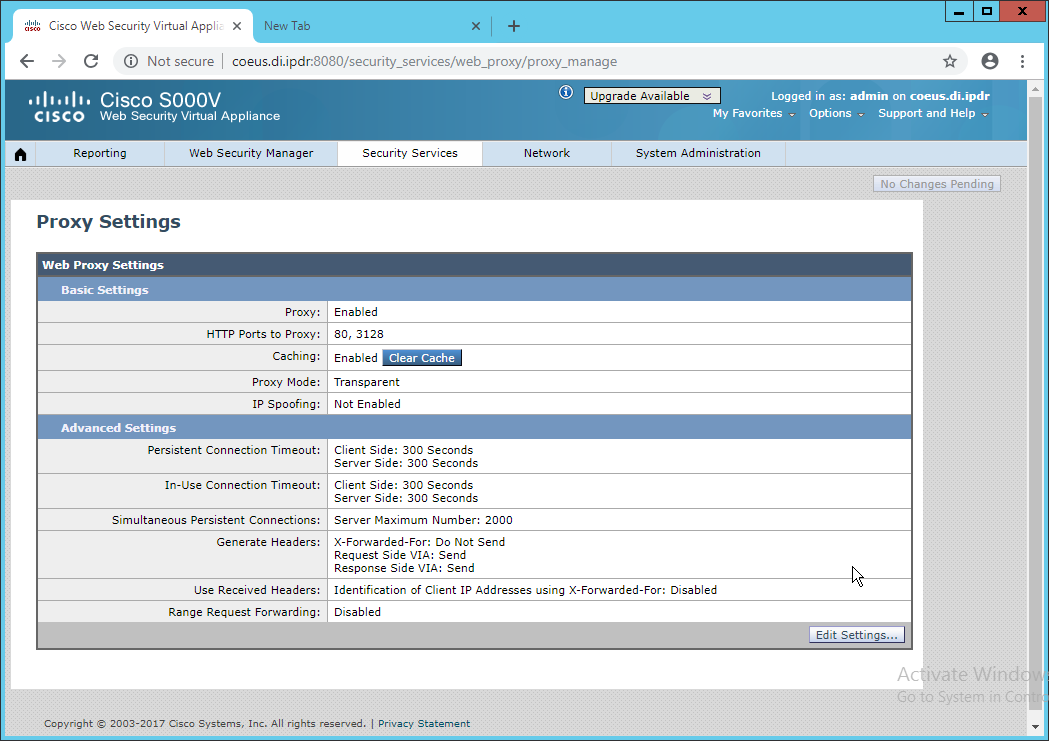The image size is (1049, 741).
Task: Click the scrollbar up arrow
Action: click(x=1035, y=88)
